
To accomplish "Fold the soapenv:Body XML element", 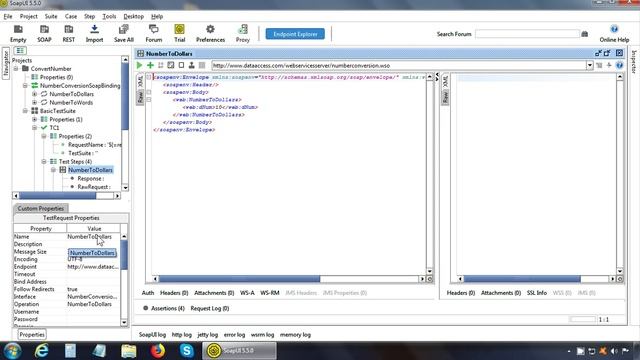I will click(x=149, y=92).
